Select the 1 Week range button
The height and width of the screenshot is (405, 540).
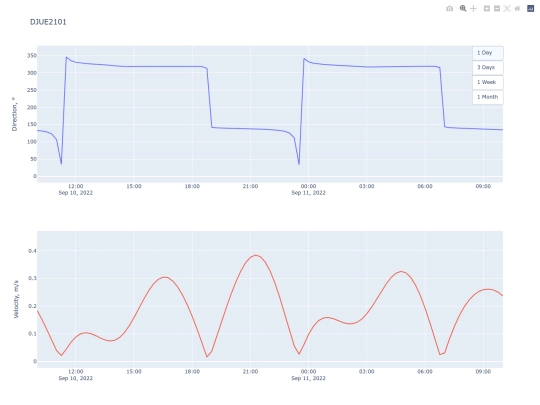click(488, 82)
